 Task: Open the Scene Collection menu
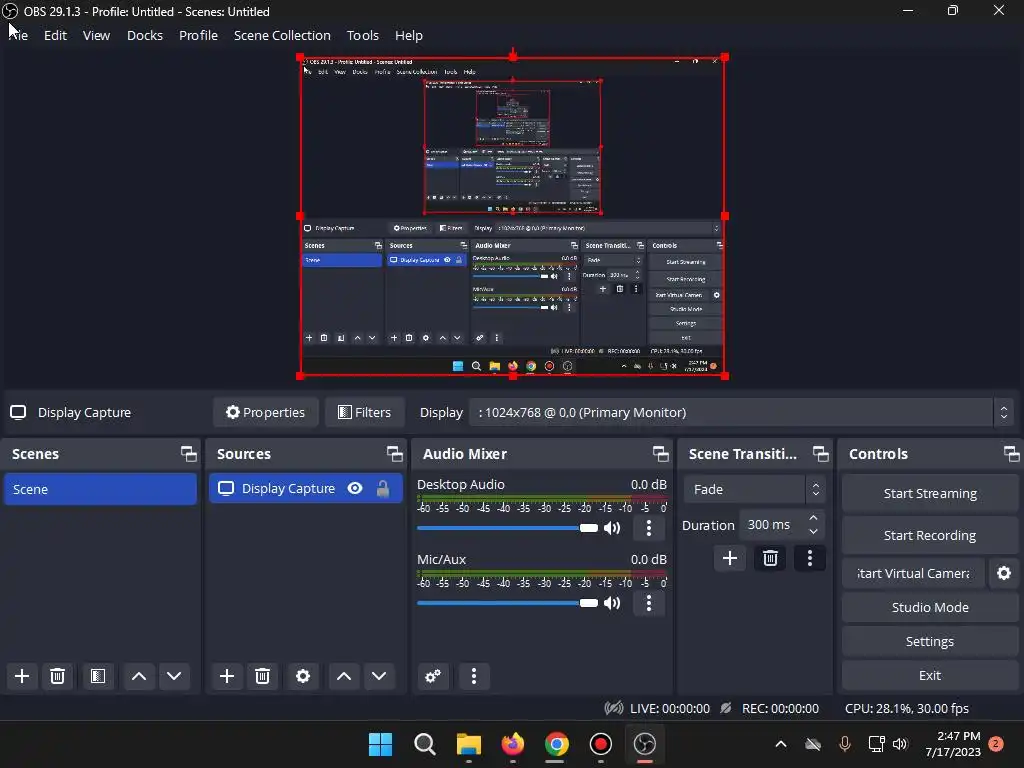[x=282, y=35]
